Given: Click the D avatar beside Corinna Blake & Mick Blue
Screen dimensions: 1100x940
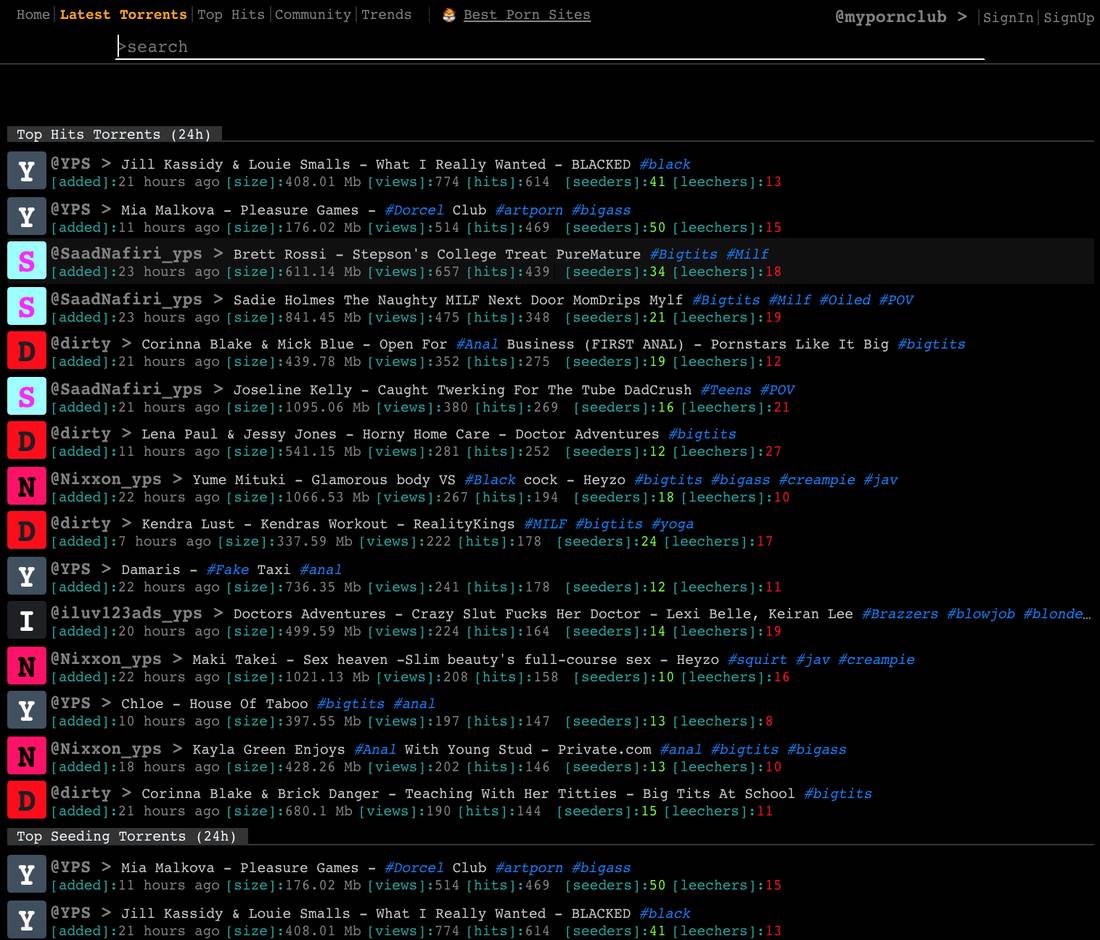Looking at the screenshot, I should pos(27,351).
